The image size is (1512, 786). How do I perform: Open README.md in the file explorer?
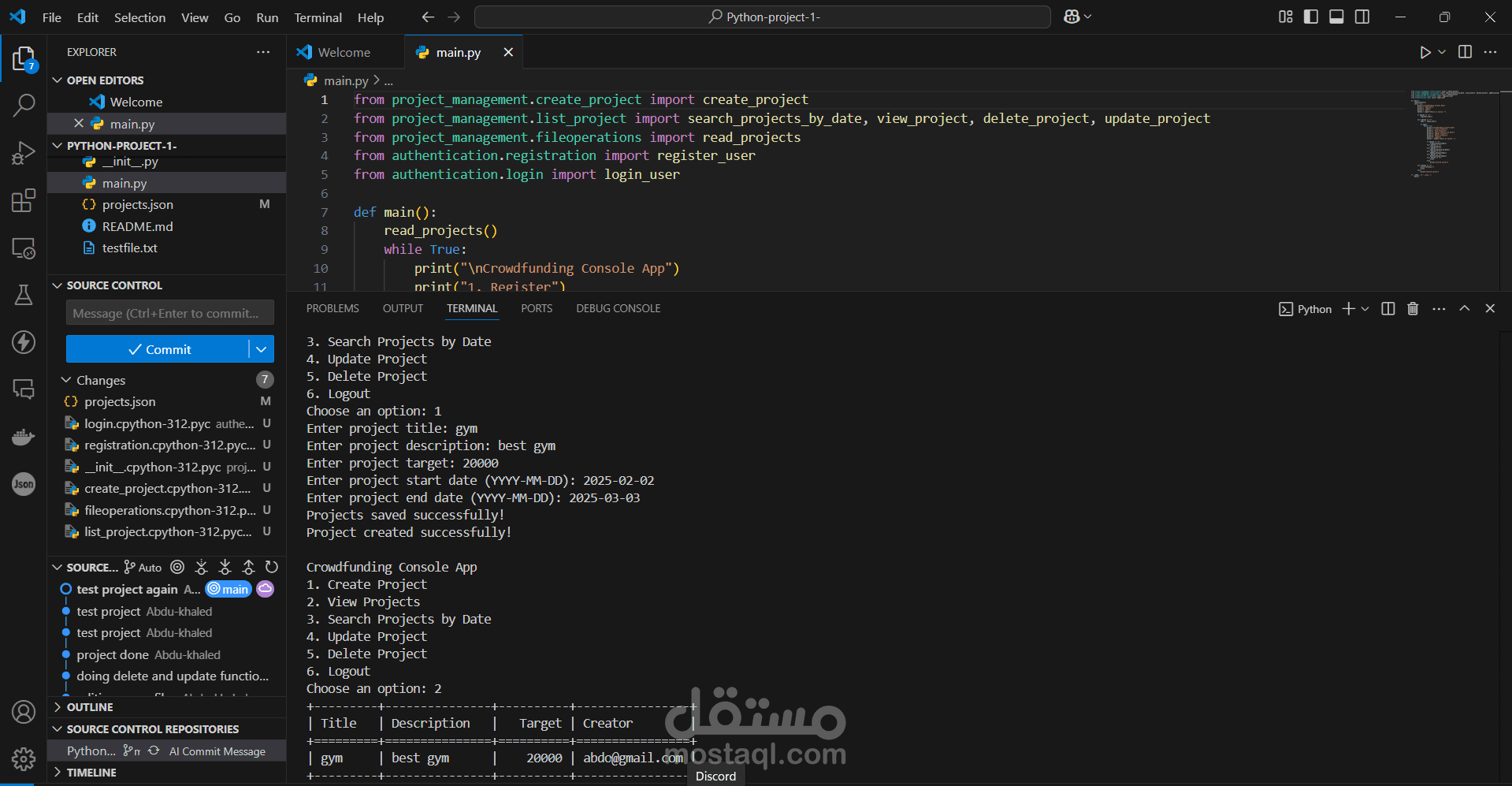pos(137,226)
